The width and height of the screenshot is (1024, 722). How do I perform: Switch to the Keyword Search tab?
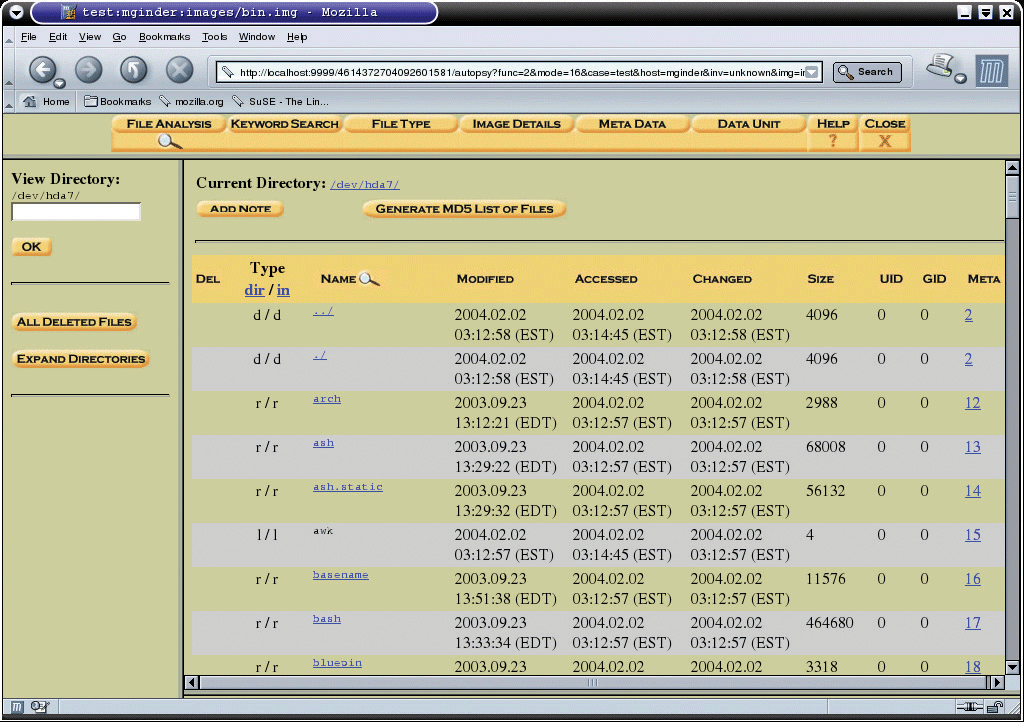click(285, 124)
